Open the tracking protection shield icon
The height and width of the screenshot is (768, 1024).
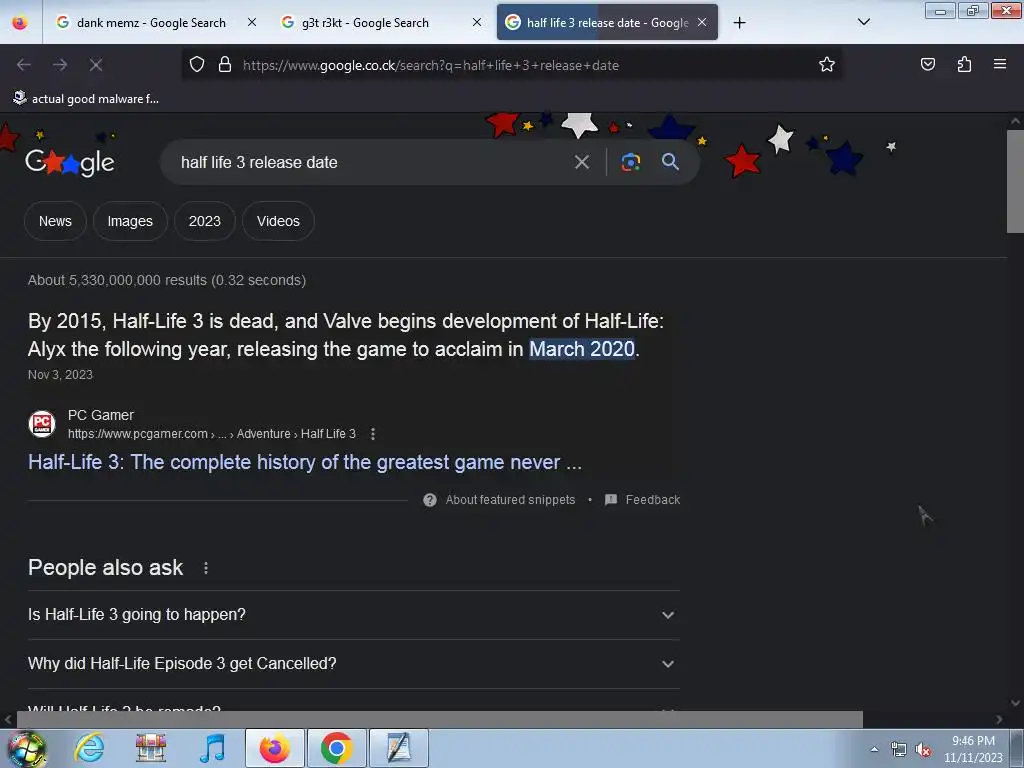[x=197, y=65]
